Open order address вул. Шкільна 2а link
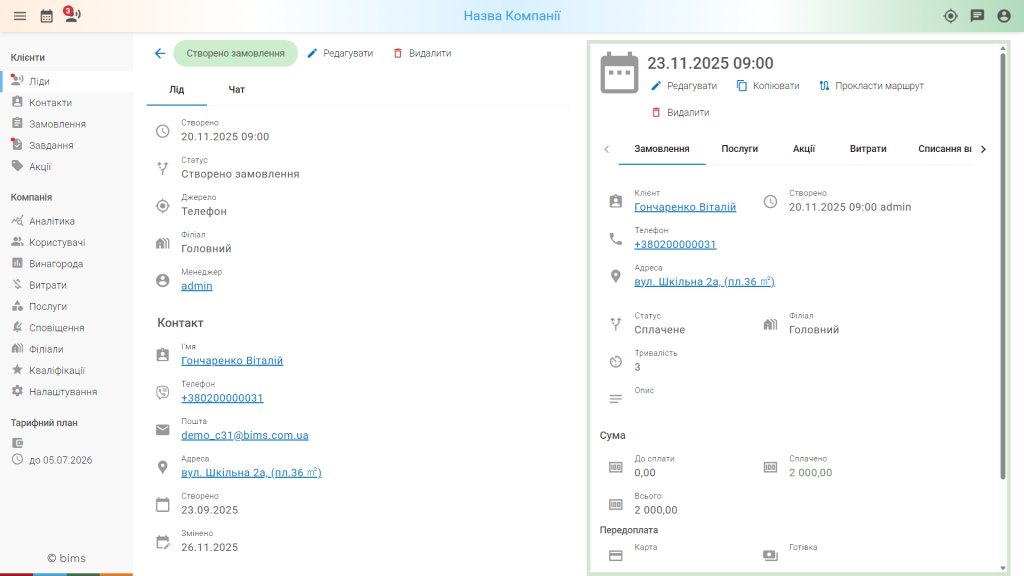This screenshot has width=1024, height=576. point(705,281)
